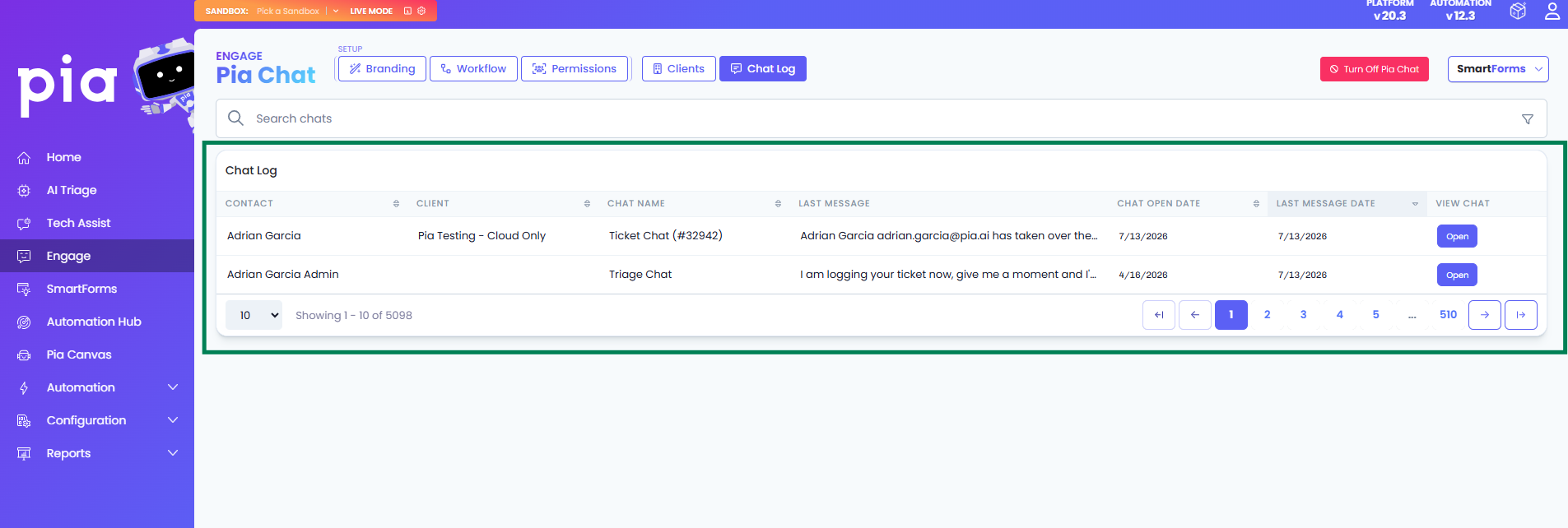Open the Workflow setup tab
This screenshot has width=1568, height=528.
pos(473,68)
